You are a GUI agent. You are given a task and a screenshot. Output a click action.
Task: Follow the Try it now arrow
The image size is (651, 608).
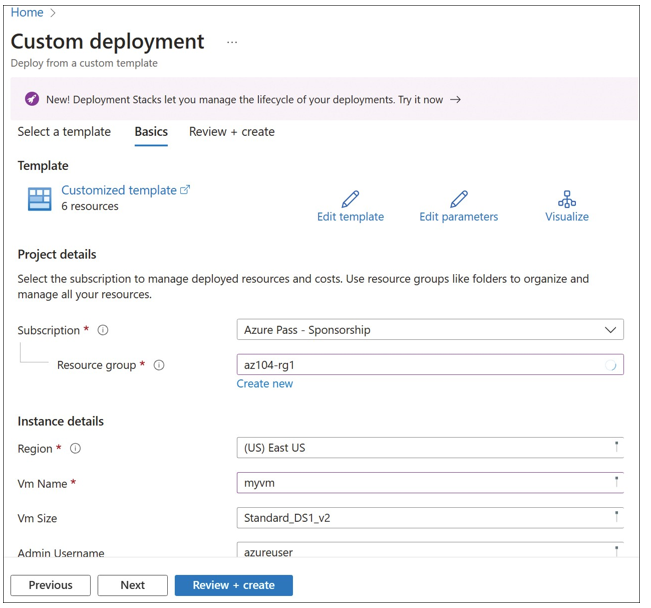(455, 100)
